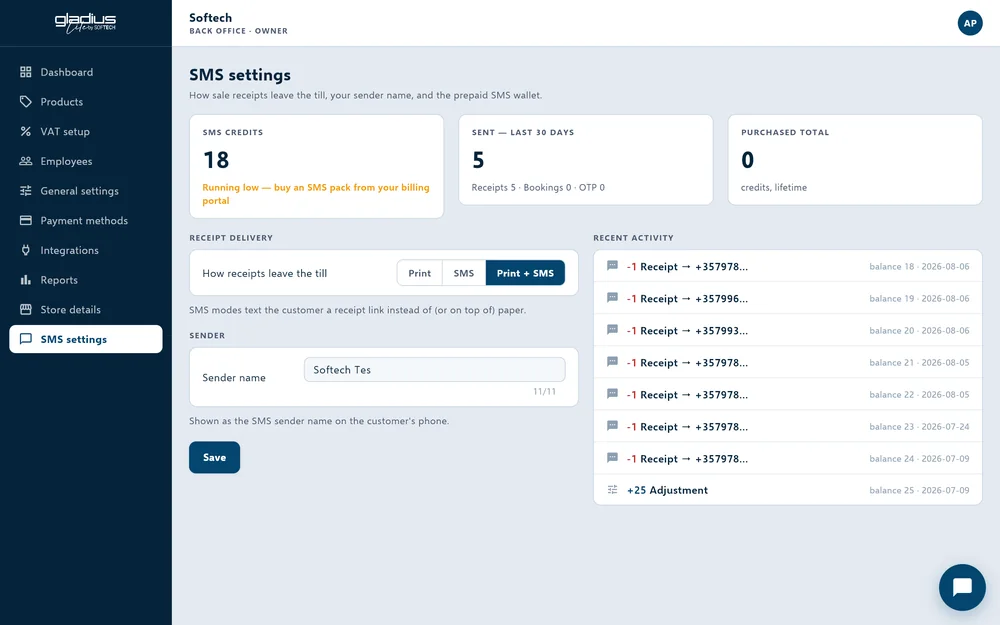
Task: Click the Integrations plug icon
Action: click(x=26, y=250)
